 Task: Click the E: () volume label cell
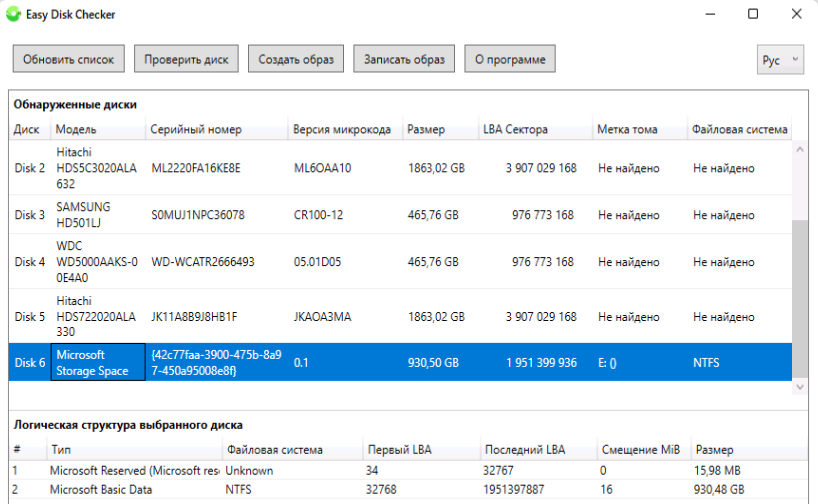click(607, 362)
